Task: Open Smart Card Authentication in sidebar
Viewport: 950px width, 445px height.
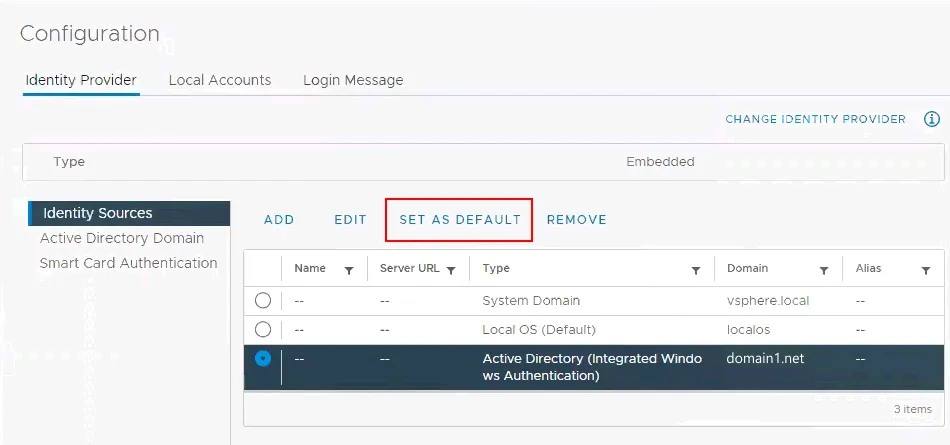Action: tap(128, 263)
